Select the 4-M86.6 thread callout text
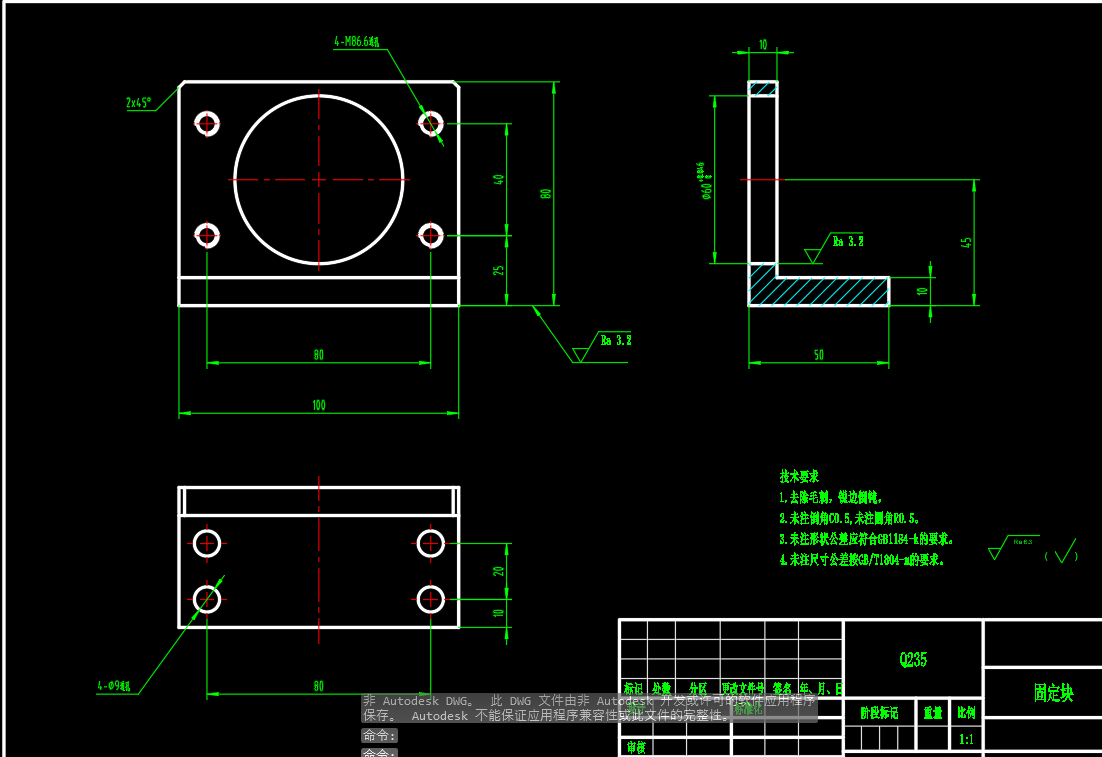The width and height of the screenshot is (1102, 757). tap(356, 41)
